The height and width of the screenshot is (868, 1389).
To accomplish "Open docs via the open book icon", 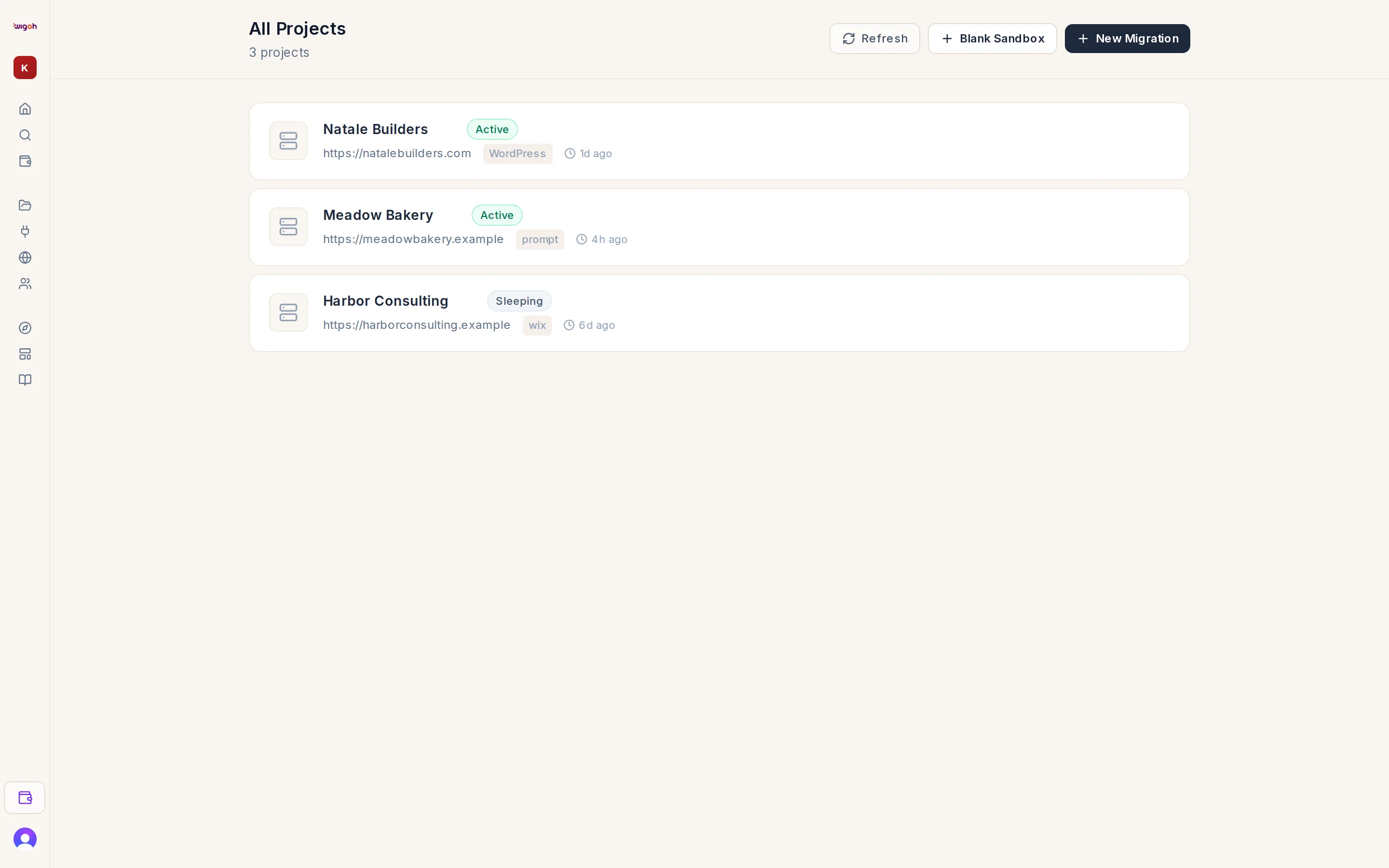I will (x=25, y=380).
